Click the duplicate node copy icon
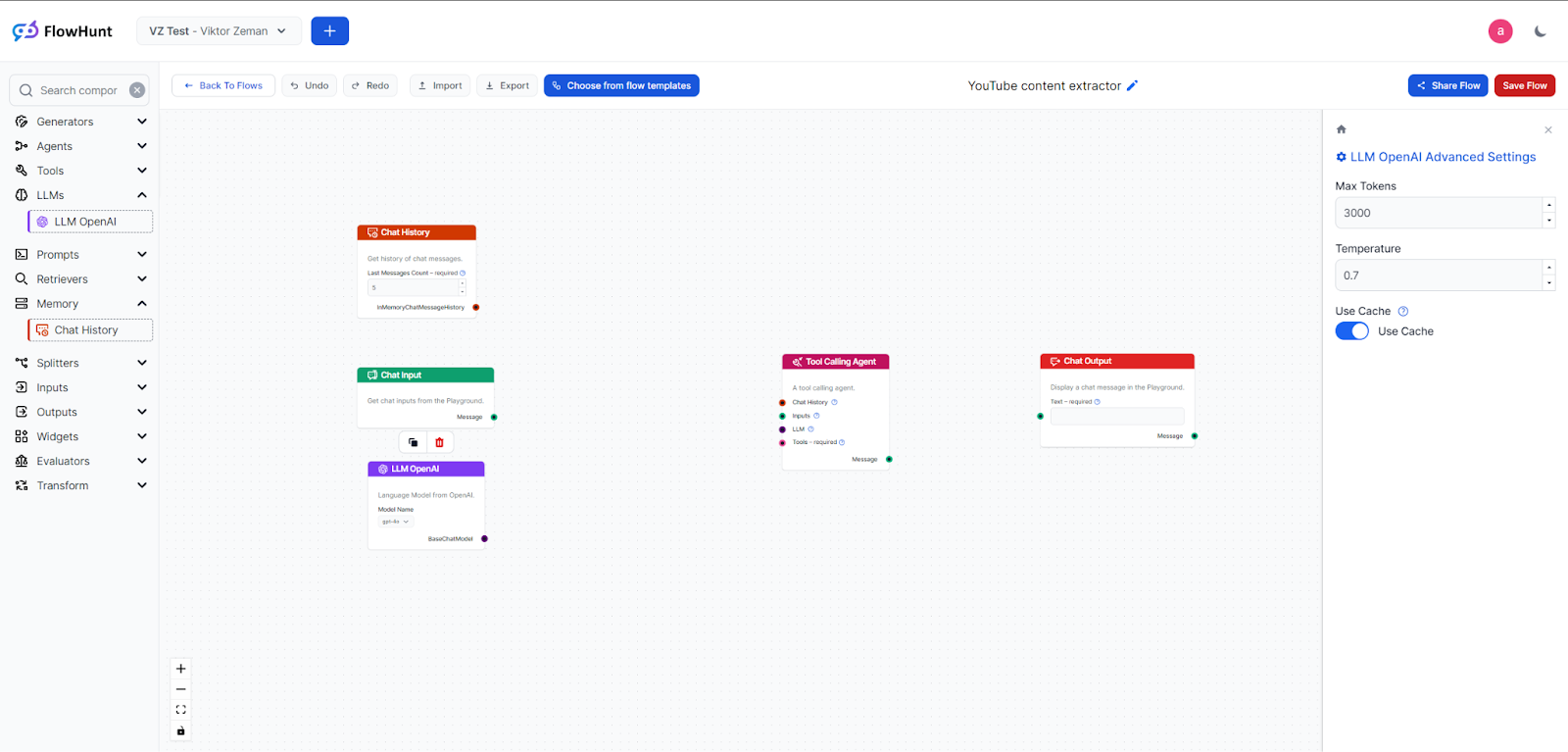 pos(413,442)
